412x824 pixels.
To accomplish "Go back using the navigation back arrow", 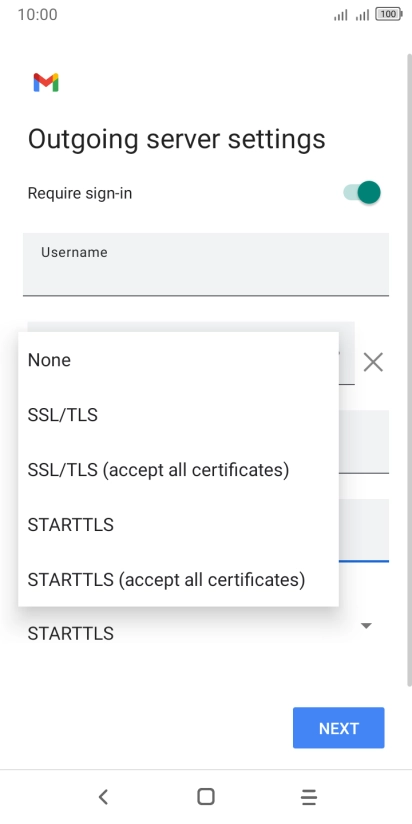I will (103, 797).
